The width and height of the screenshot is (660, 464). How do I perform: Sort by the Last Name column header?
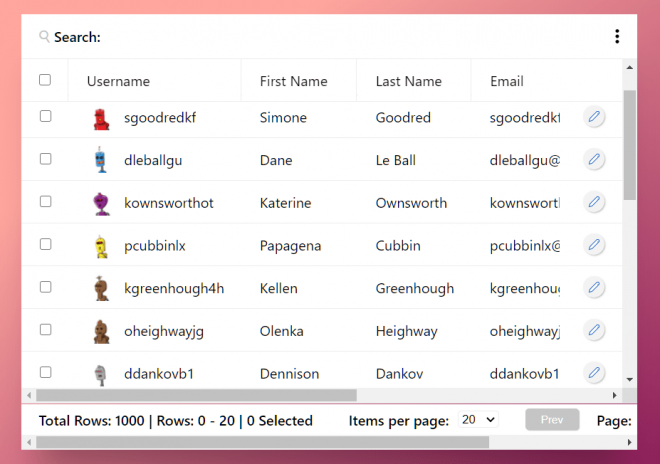408,81
